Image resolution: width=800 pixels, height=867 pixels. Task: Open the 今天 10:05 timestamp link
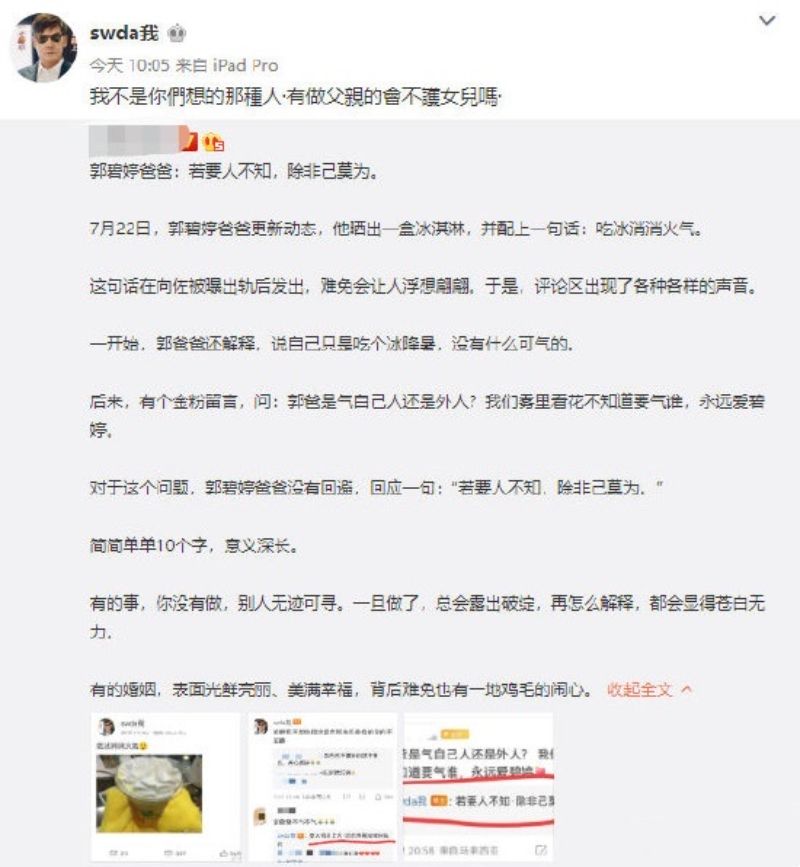pos(129,66)
